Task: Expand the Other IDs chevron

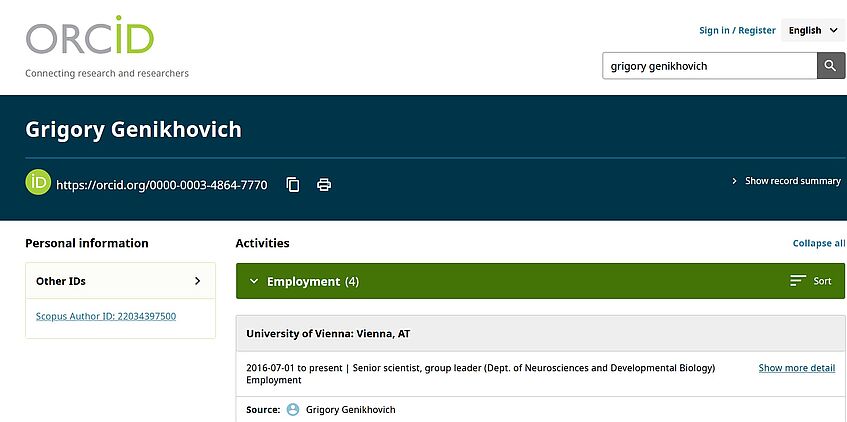Action: pos(197,281)
